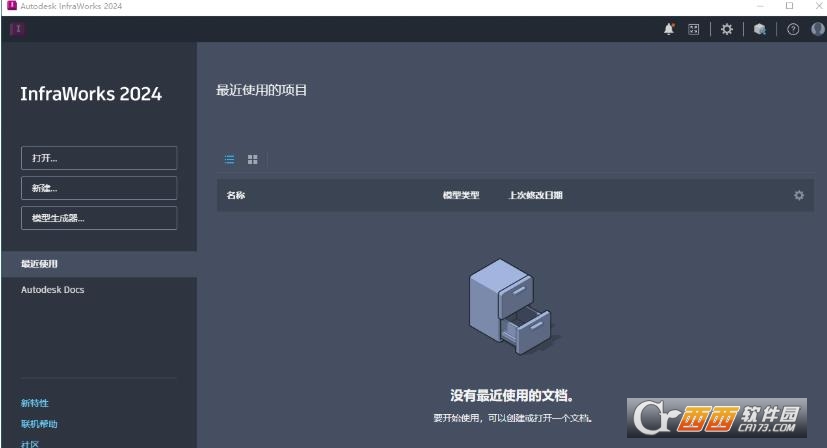The width and height of the screenshot is (827, 448).
Task: Maximize the InfraWorks window
Action: point(790,6)
